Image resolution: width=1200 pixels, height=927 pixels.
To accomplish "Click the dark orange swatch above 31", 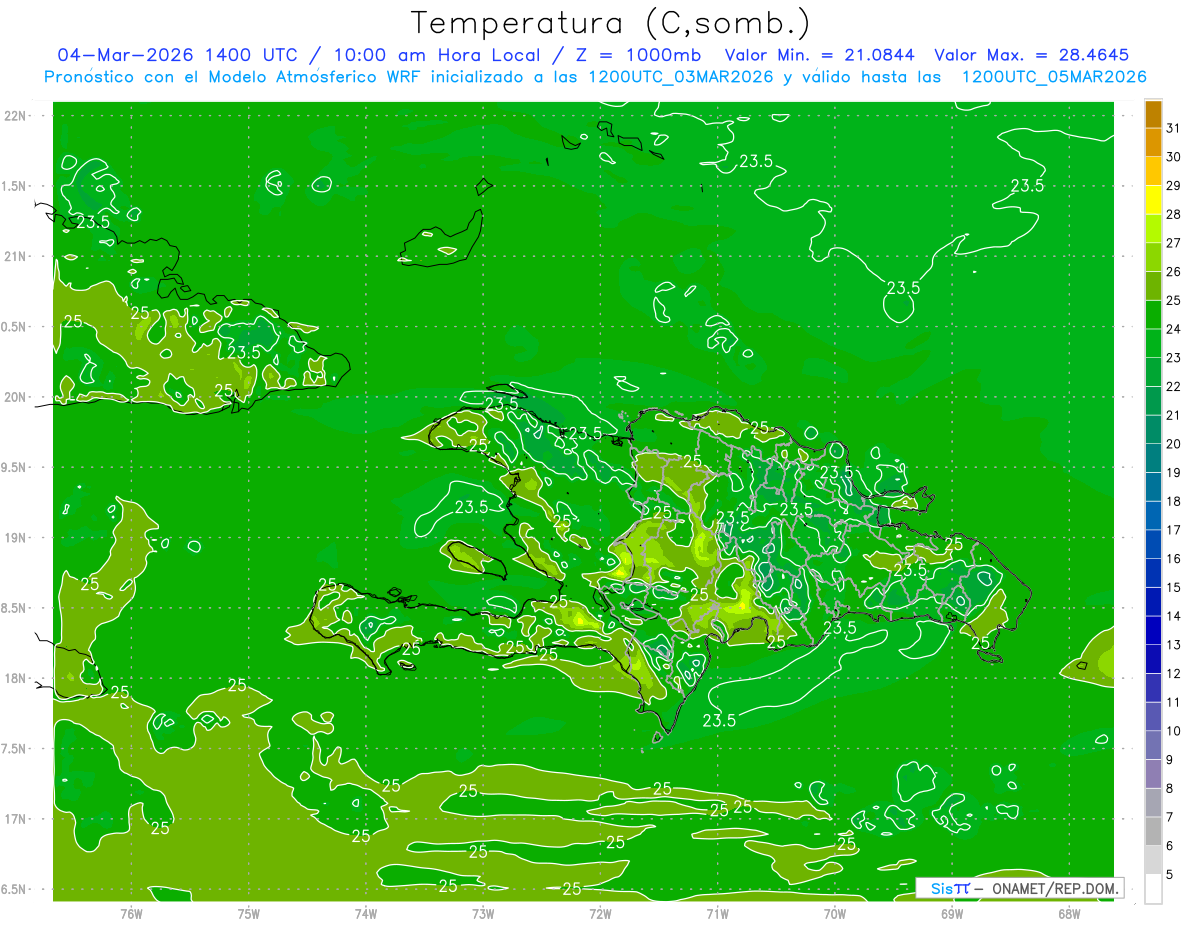I will point(1153,115).
